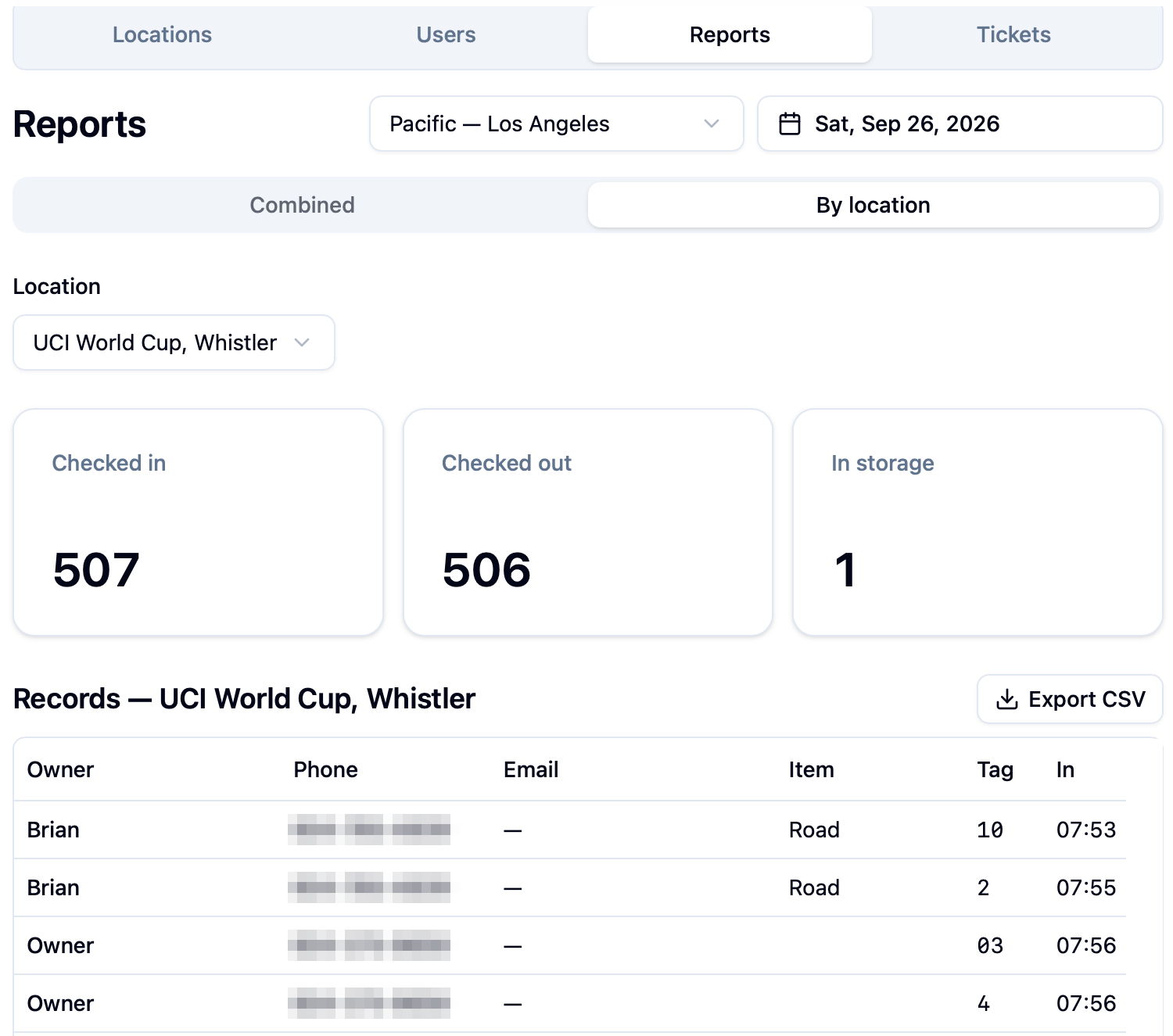Switch to the Users tab
This screenshot has height=1036, width=1173.
446,34
